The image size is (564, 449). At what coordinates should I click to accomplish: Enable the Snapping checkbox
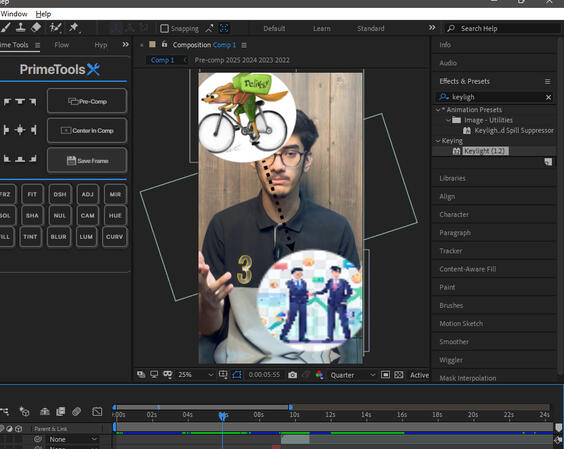click(164, 28)
